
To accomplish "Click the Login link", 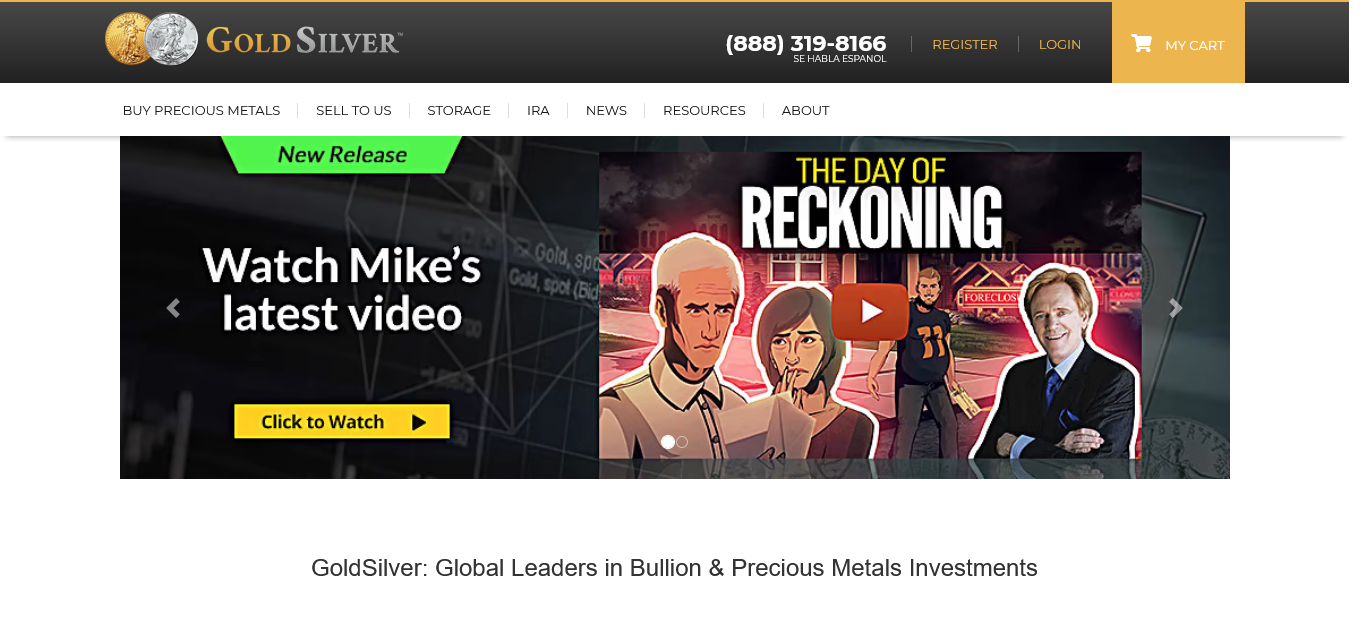I will click(x=1060, y=44).
